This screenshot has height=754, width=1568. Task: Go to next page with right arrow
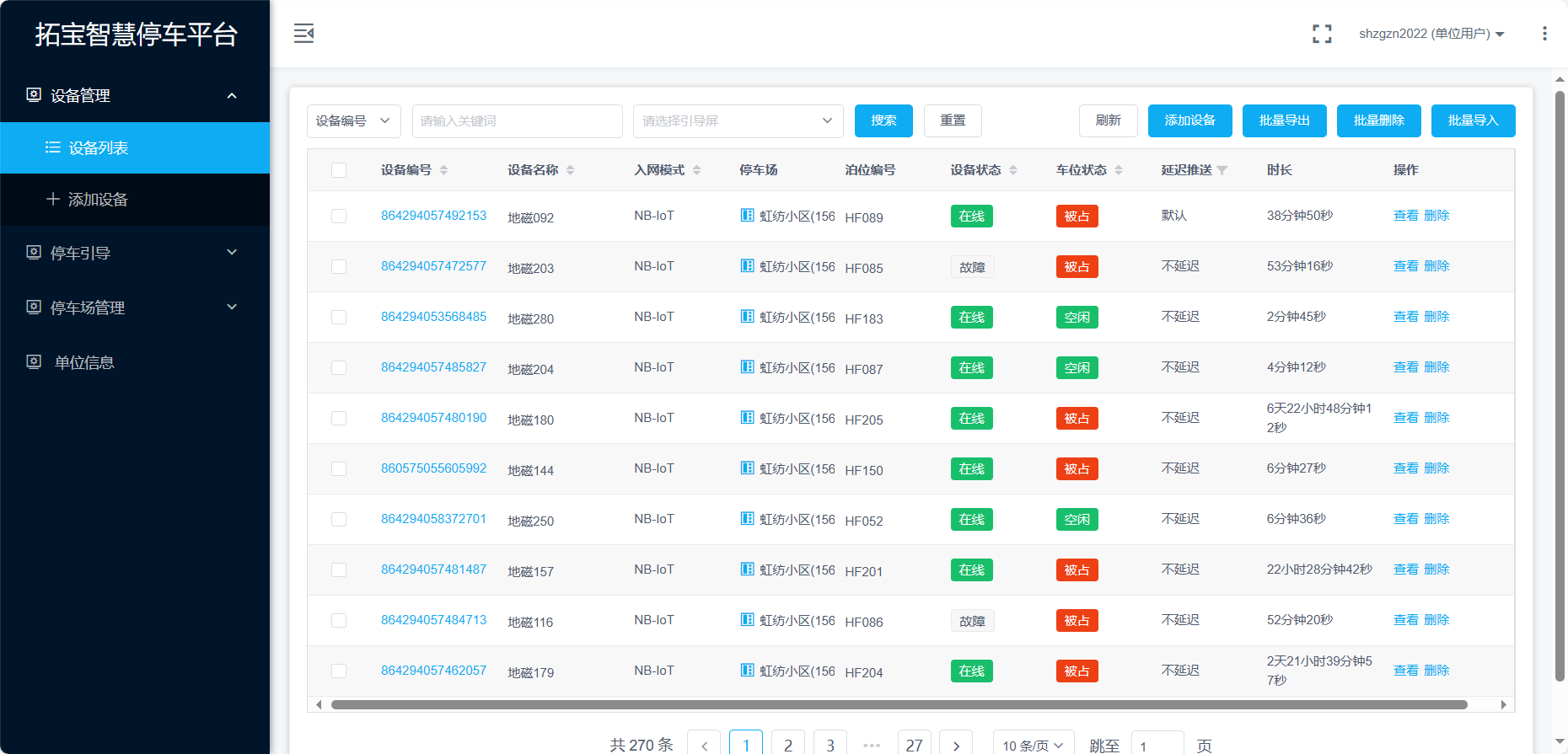click(x=955, y=745)
